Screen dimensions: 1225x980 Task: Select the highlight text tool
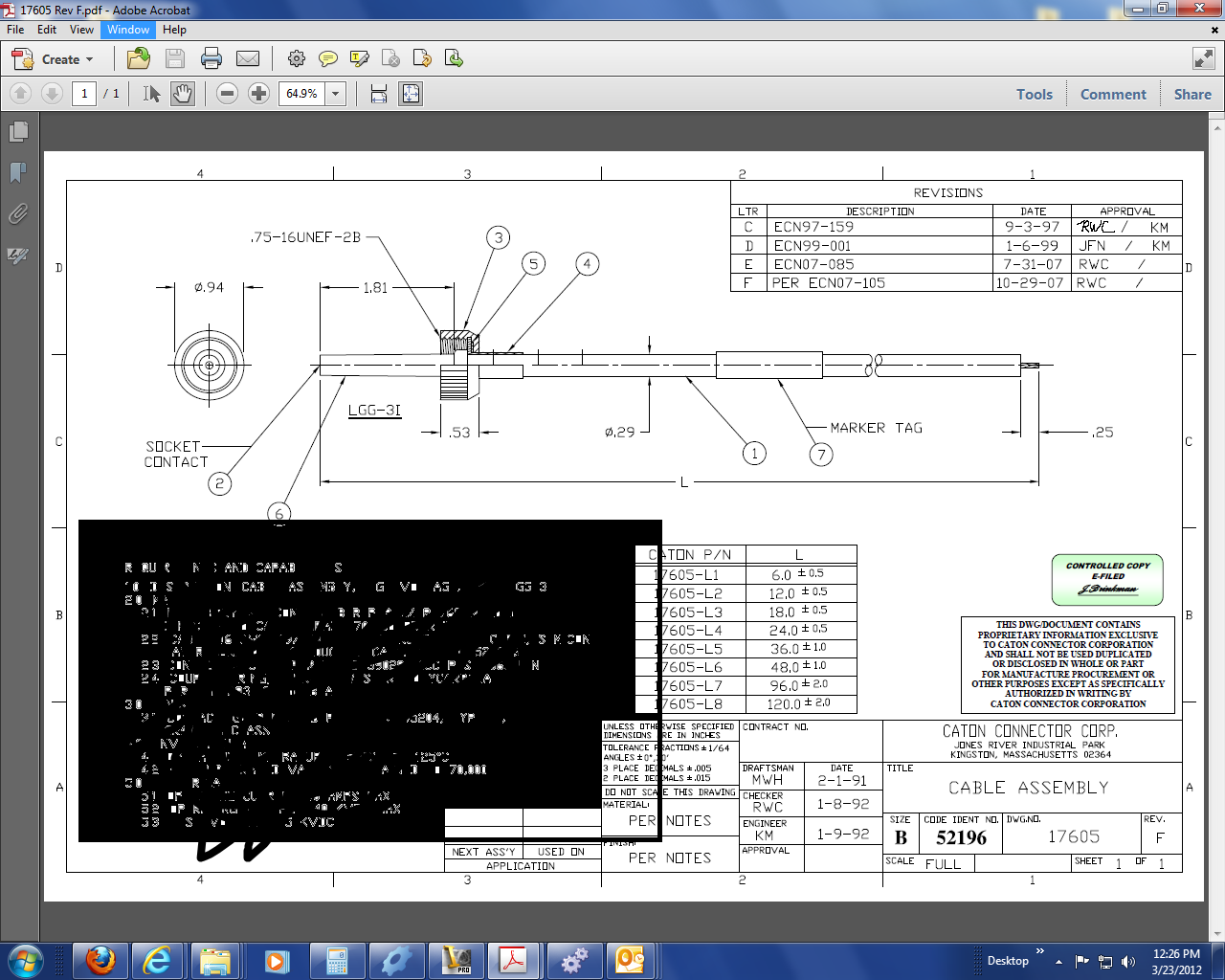[x=360, y=59]
